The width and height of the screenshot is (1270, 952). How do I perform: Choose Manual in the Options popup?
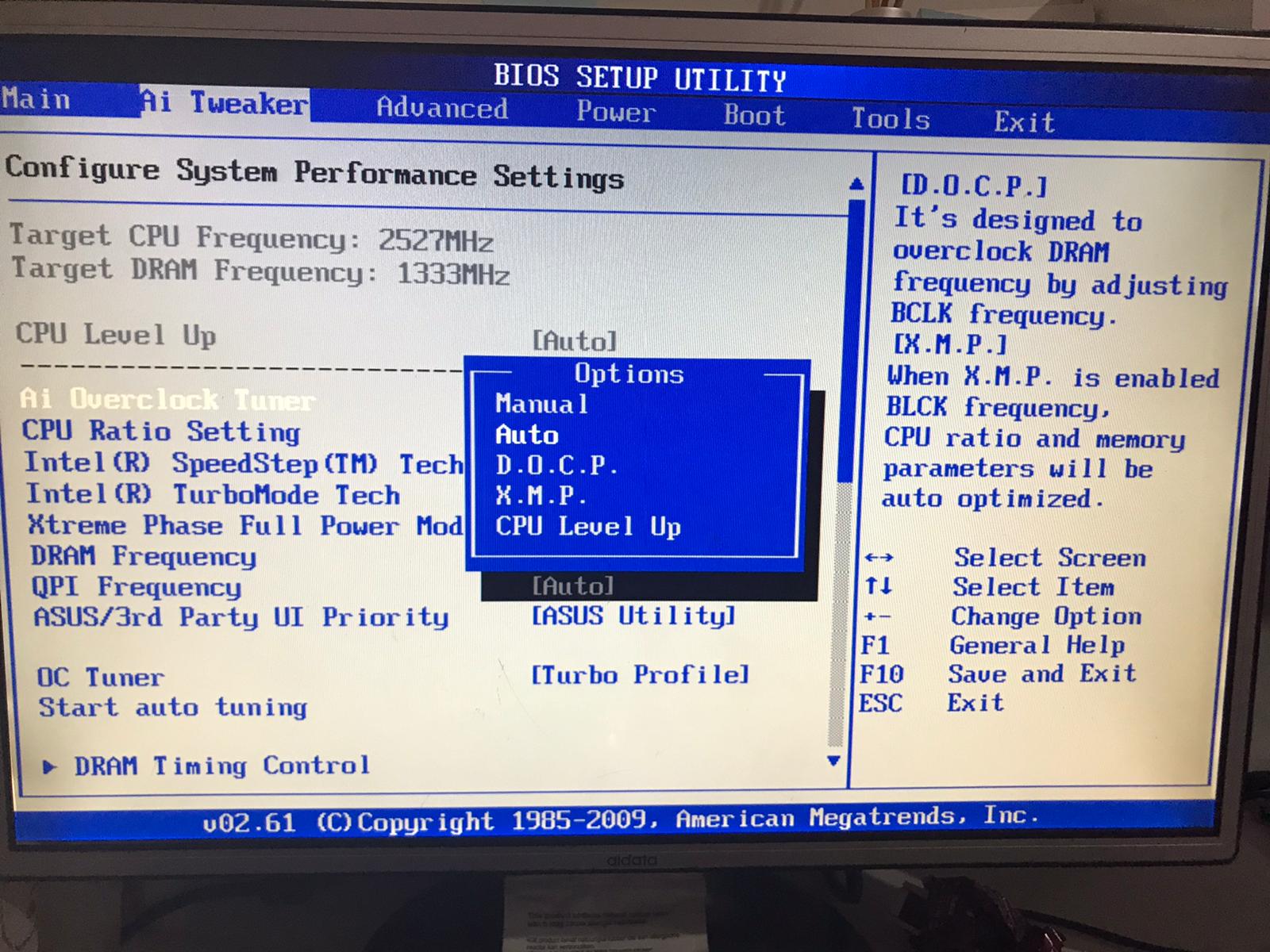(x=542, y=404)
